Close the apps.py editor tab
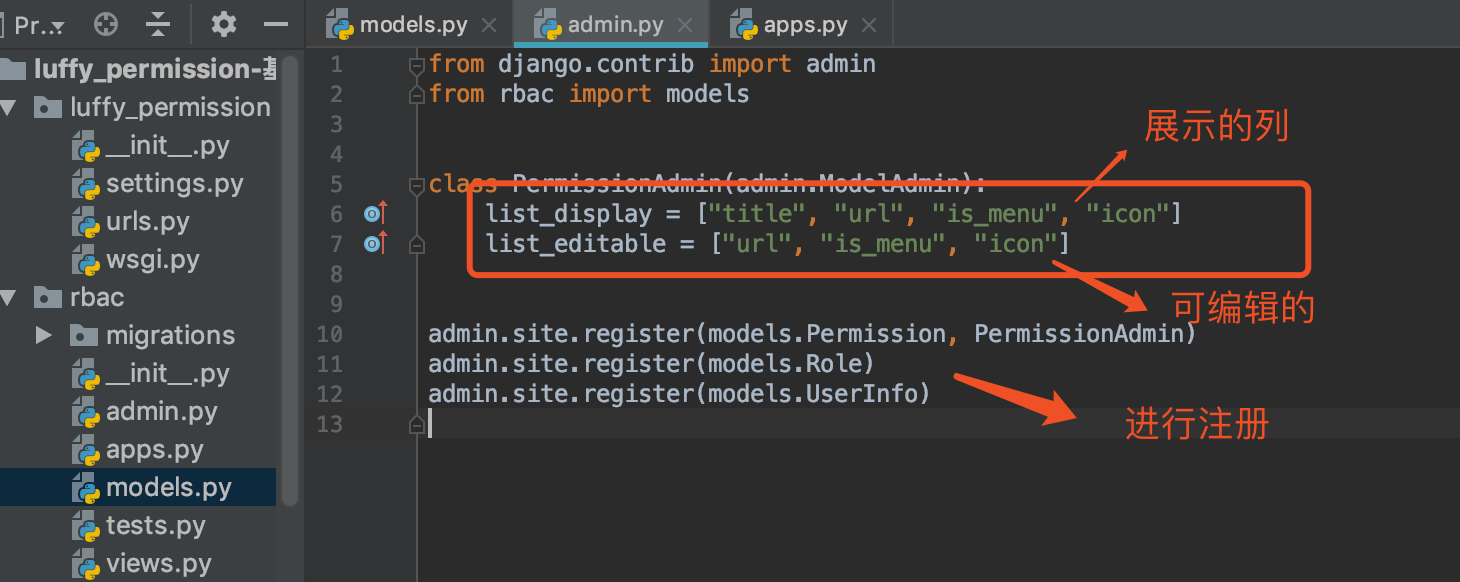 click(x=869, y=25)
